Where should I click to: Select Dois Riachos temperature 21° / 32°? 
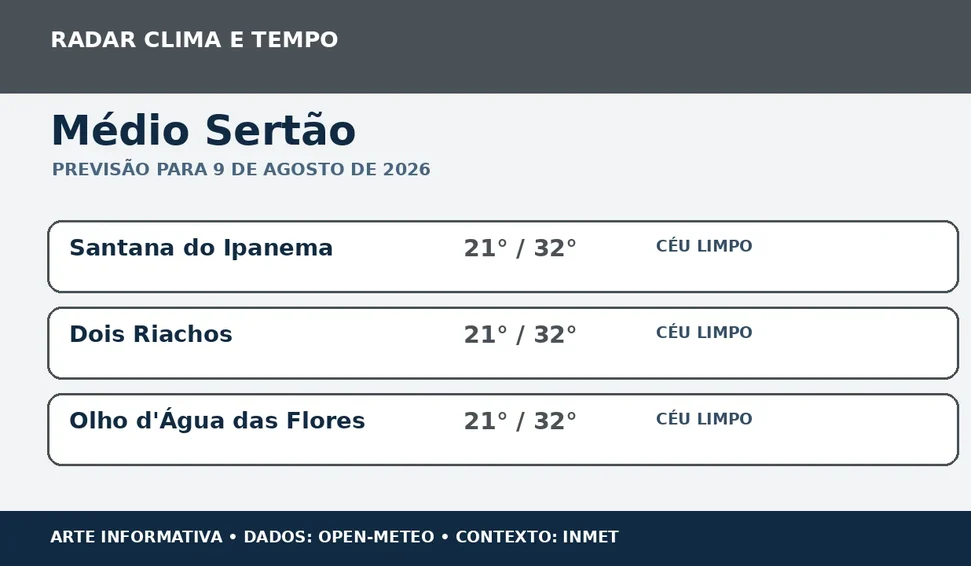coord(520,335)
